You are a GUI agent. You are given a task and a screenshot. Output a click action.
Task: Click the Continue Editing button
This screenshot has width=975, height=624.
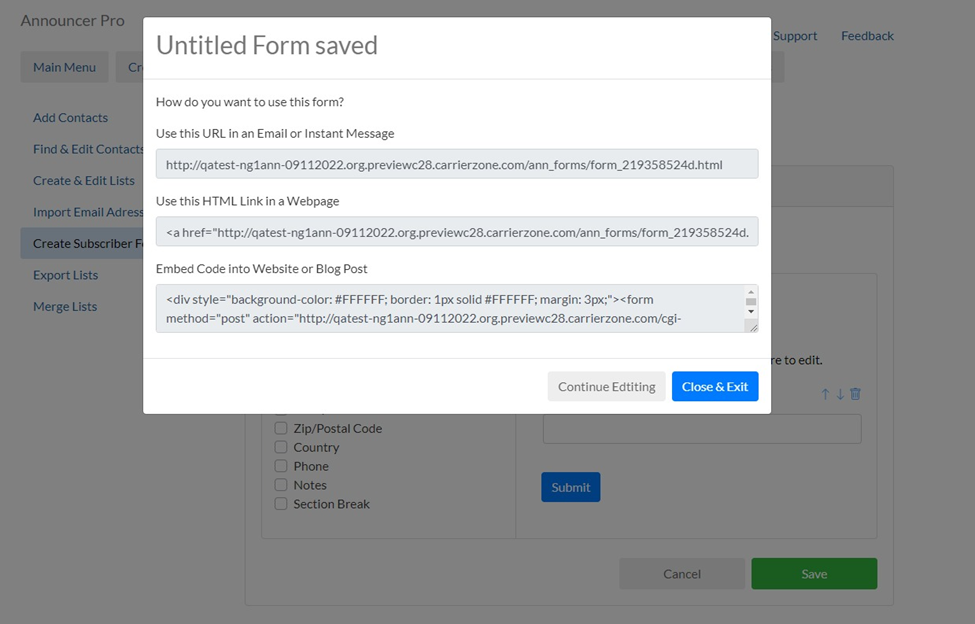[x=606, y=387]
